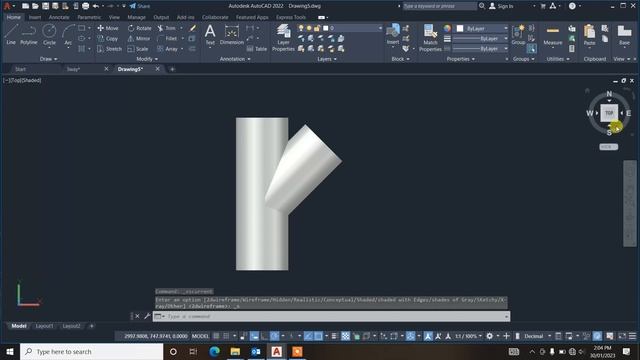Select the Polyline tool
The height and width of the screenshot is (360, 640).
[29, 34]
